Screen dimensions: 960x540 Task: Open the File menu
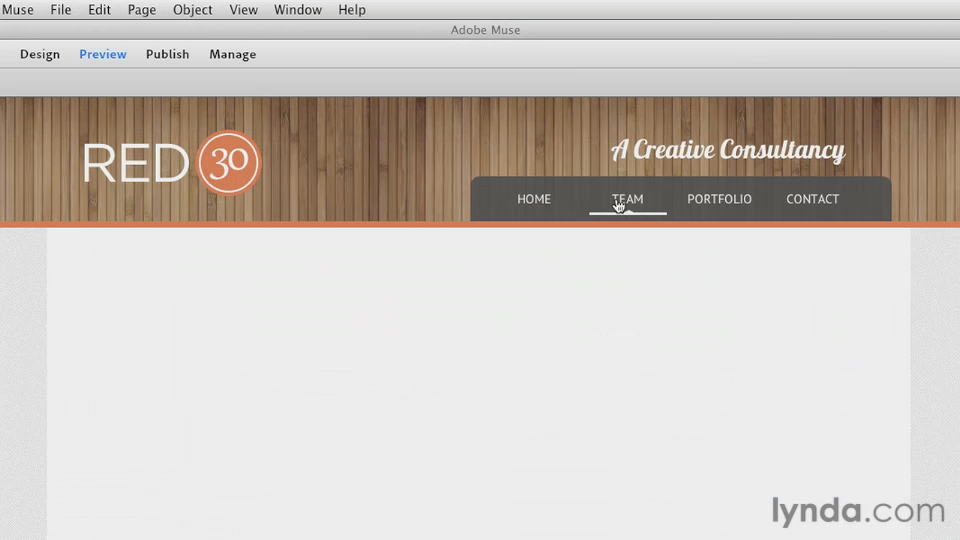tap(61, 10)
